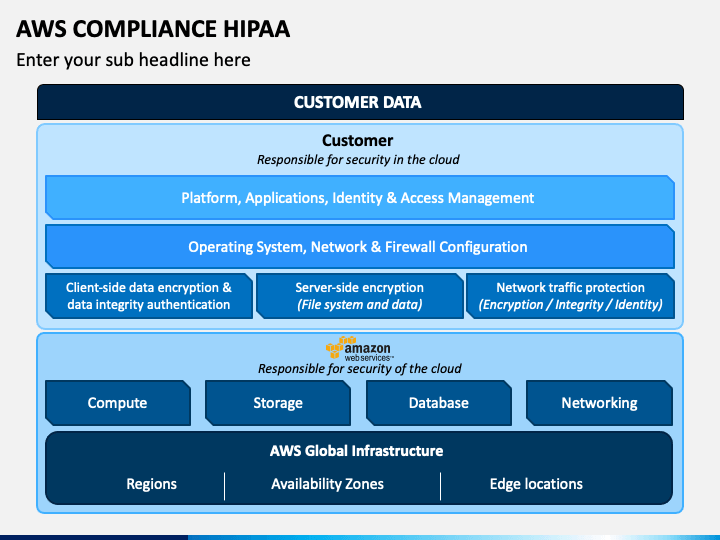Select Network traffic protection box
Viewport: 720px width, 540px height.
[570, 296]
